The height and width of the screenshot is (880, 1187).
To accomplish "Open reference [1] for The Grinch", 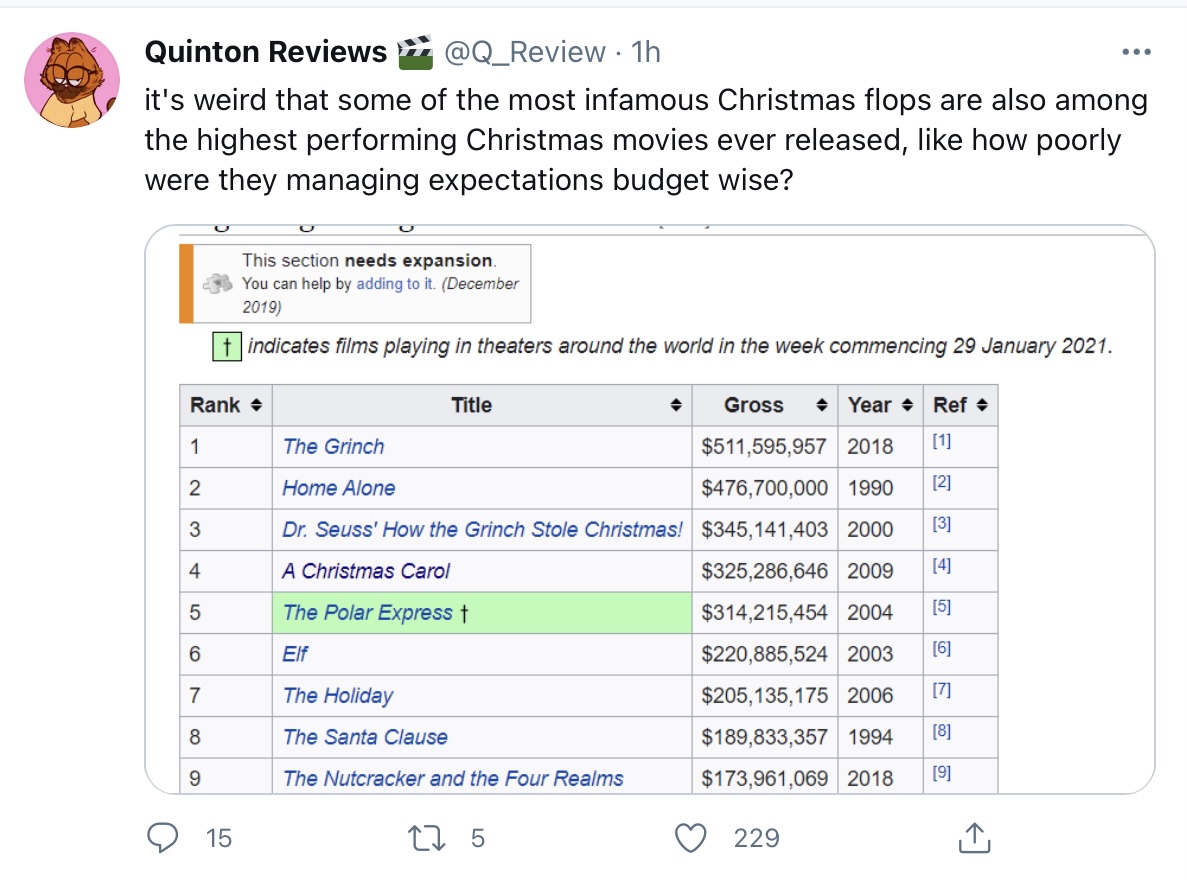I will [x=942, y=441].
